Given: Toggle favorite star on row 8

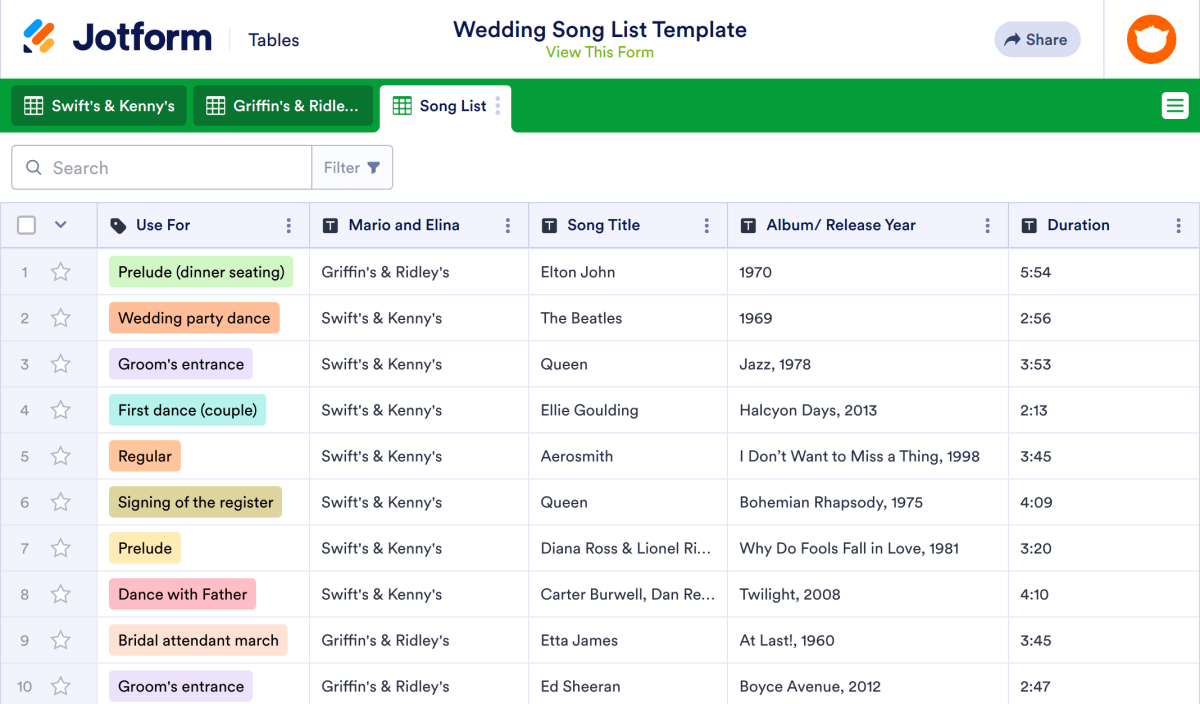Looking at the screenshot, I should pyautogui.click(x=61, y=594).
